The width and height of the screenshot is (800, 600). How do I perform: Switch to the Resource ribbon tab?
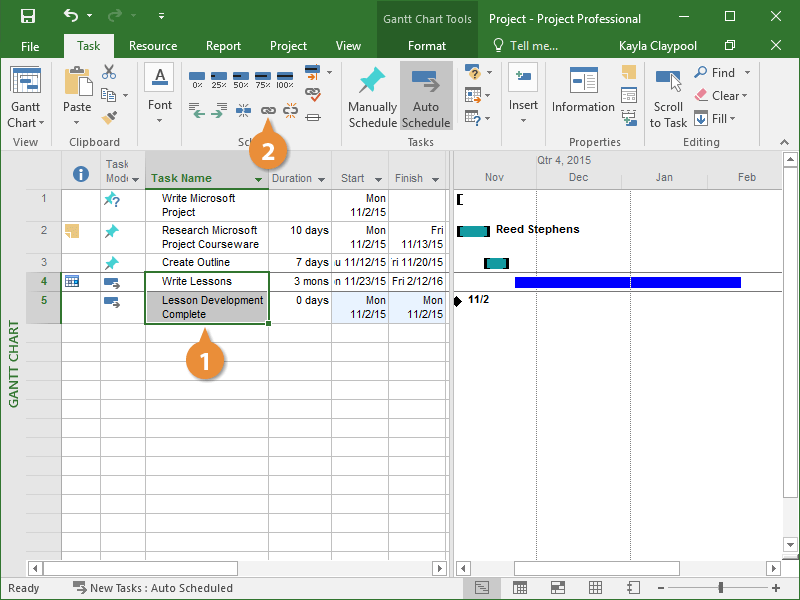pyautogui.click(x=153, y=46)
